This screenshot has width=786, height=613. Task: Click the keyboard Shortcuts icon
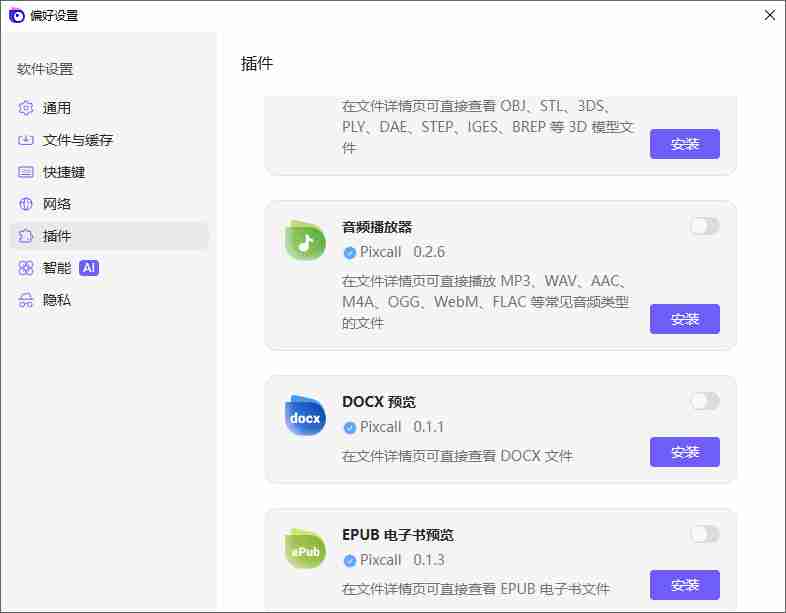tap(27, 172)
